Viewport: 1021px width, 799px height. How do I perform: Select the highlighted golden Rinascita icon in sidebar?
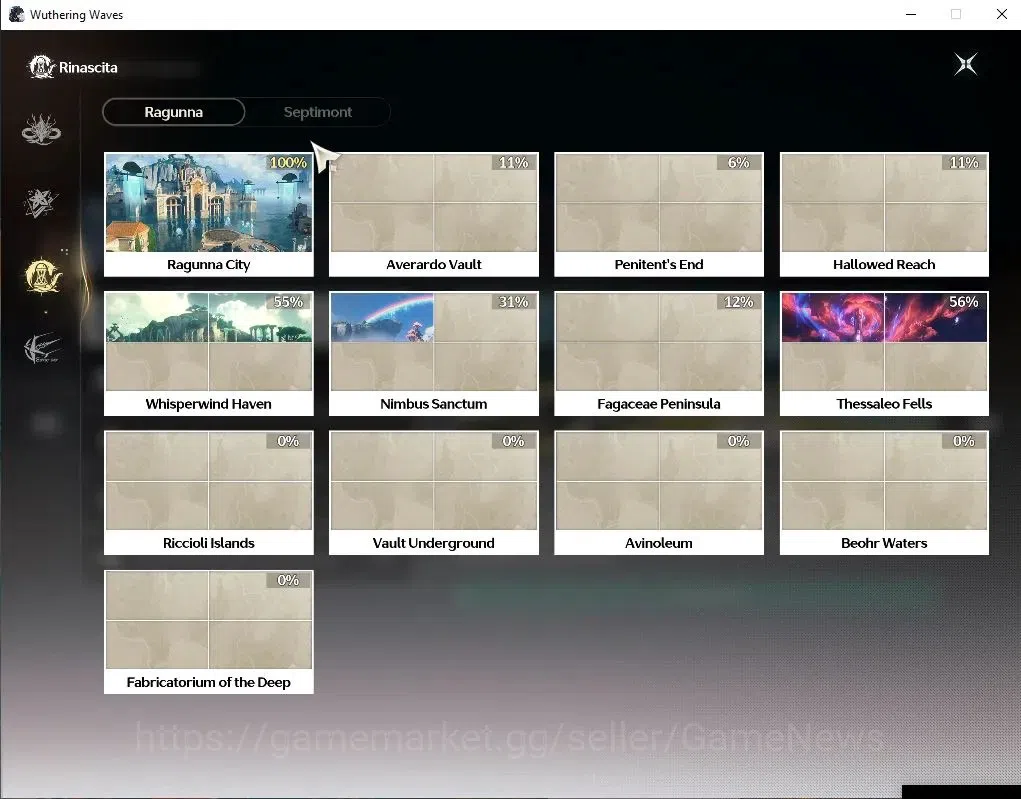[x=43, y=275]
